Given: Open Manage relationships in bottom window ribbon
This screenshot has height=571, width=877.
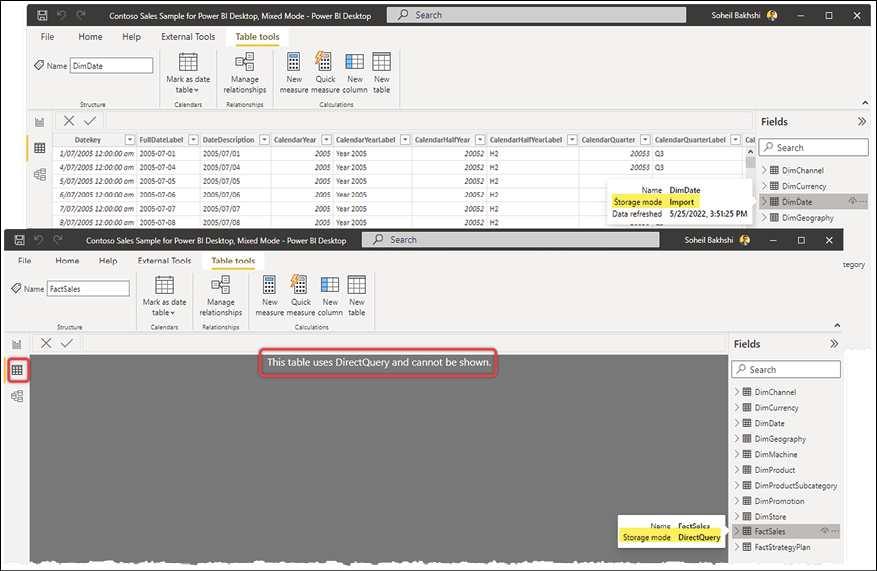Looking at the screenshot, I should [x=221, y=296].
